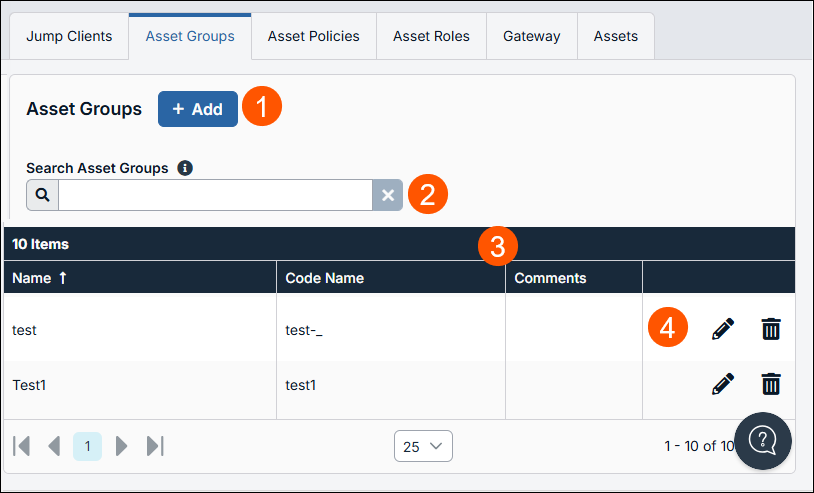The height and width of the screenshot is (493, 814).
Task: Open the help chat bubble icon
Action: [x=763, y=441]
